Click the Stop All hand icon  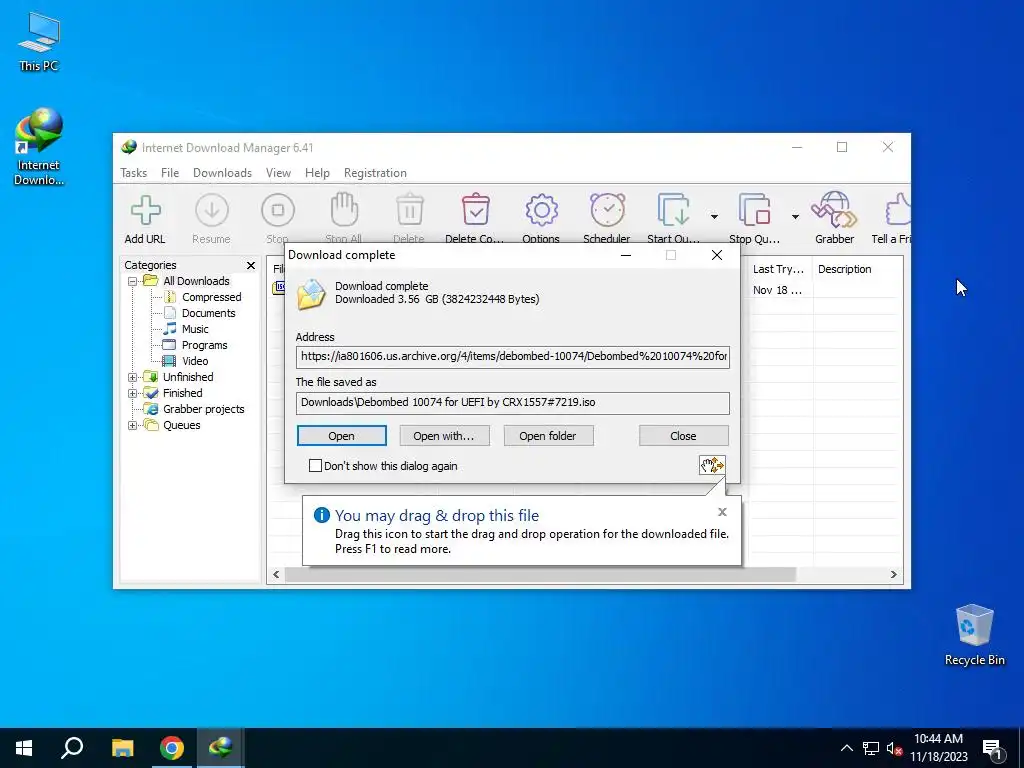(344, 210)
